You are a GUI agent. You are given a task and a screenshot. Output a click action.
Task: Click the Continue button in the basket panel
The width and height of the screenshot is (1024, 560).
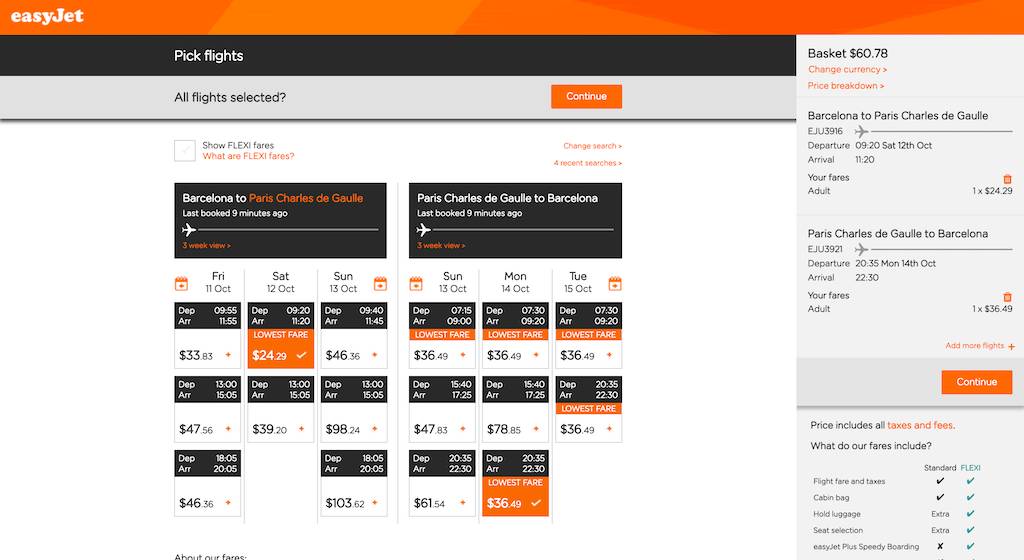[x=976, y=382]
